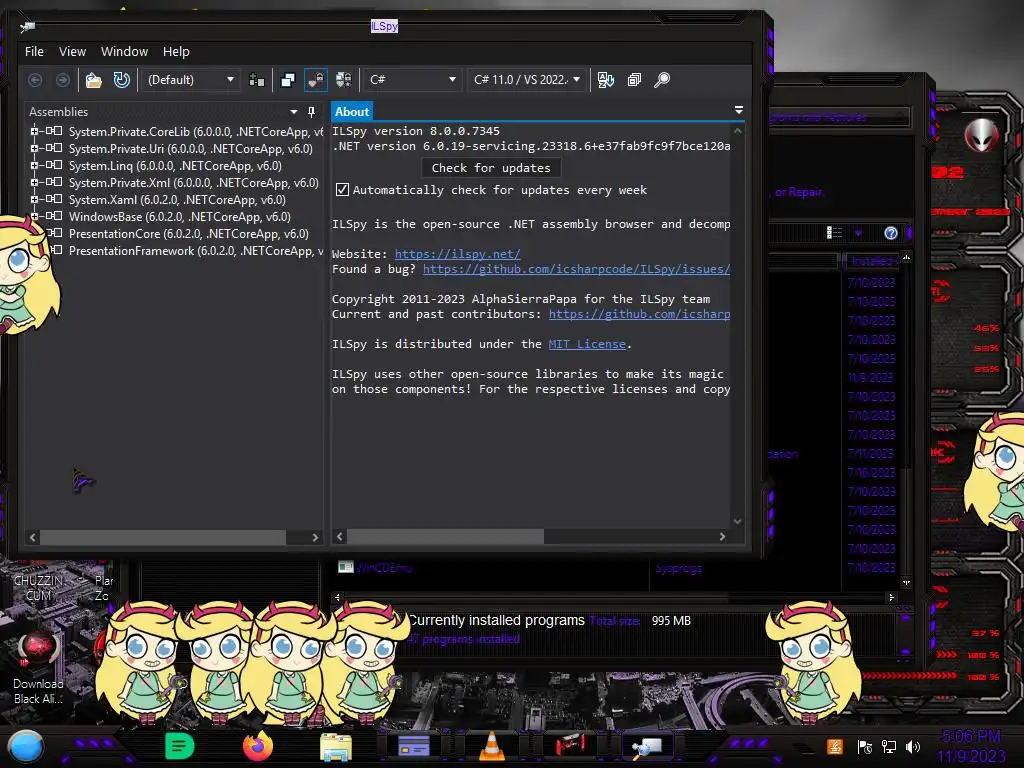Expand System.Xaml assembly node
This screenshot has height=768, width=1024.
pyautogui.click(x=34, y=199)
